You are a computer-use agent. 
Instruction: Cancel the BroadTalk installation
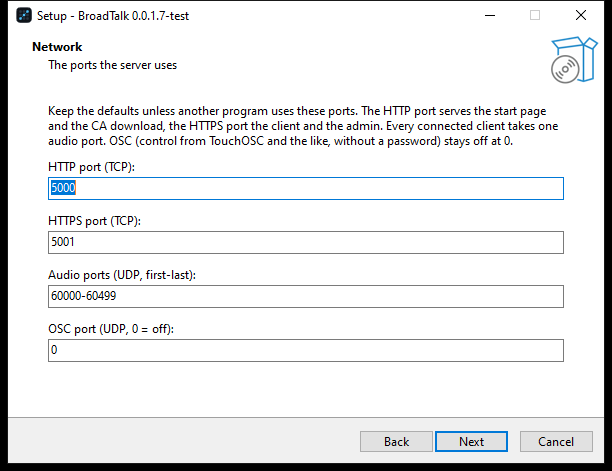(556, 442)
